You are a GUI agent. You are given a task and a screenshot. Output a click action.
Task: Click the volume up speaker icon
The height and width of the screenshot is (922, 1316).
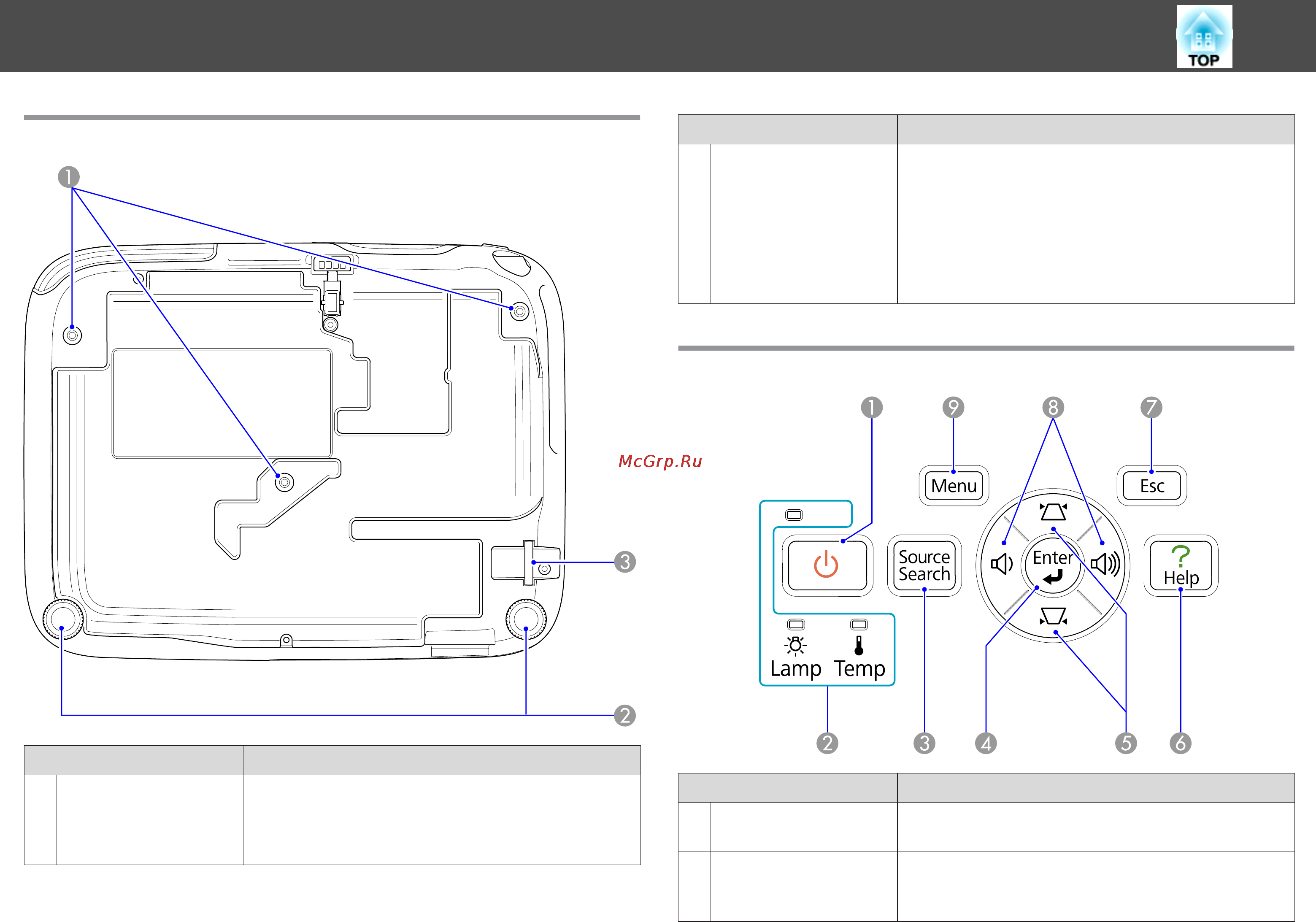[x=1105, y=564]
